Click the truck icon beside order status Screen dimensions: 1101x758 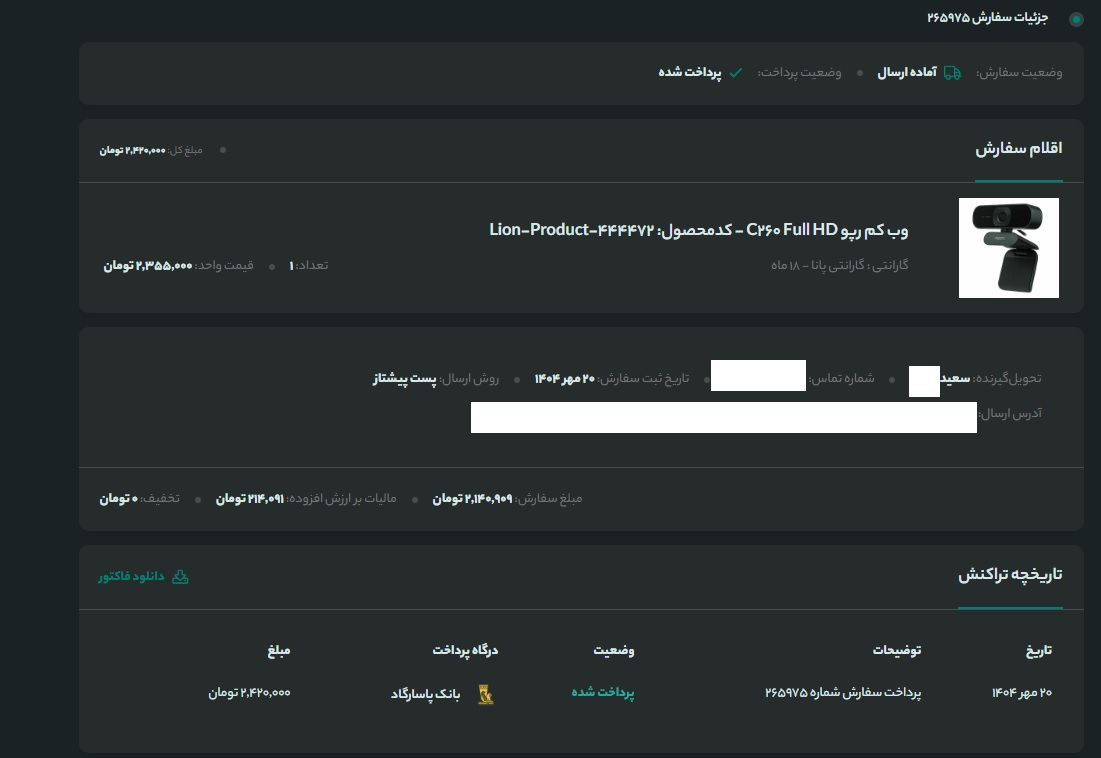tap(952, 73)
